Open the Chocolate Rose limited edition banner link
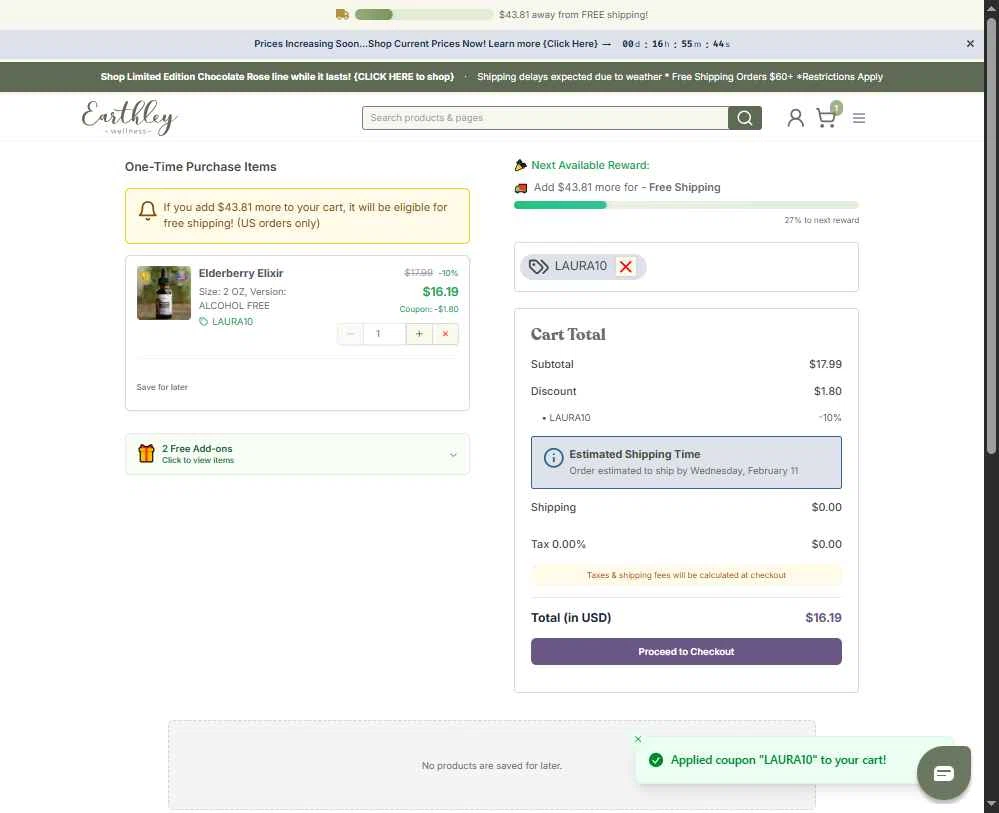This screenshot has width=999, height=813. [x=277, y=76]
